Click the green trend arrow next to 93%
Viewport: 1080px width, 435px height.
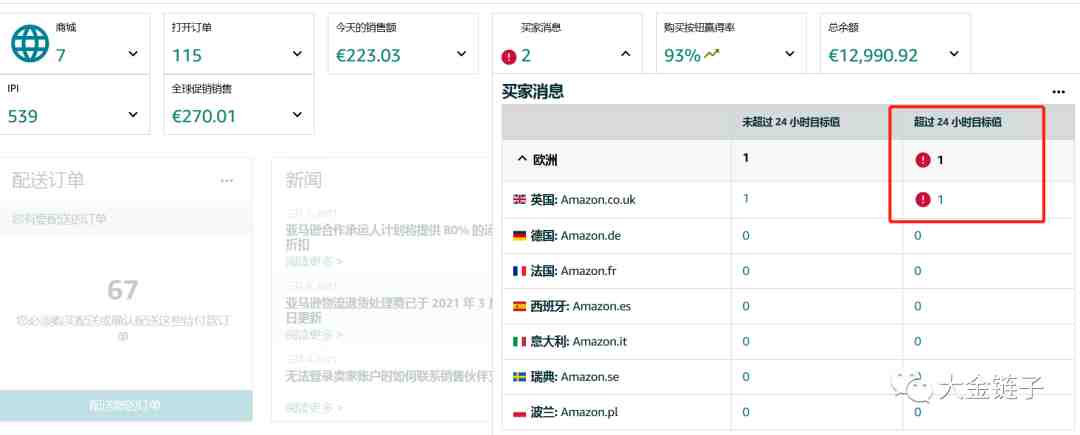[712, 54]
